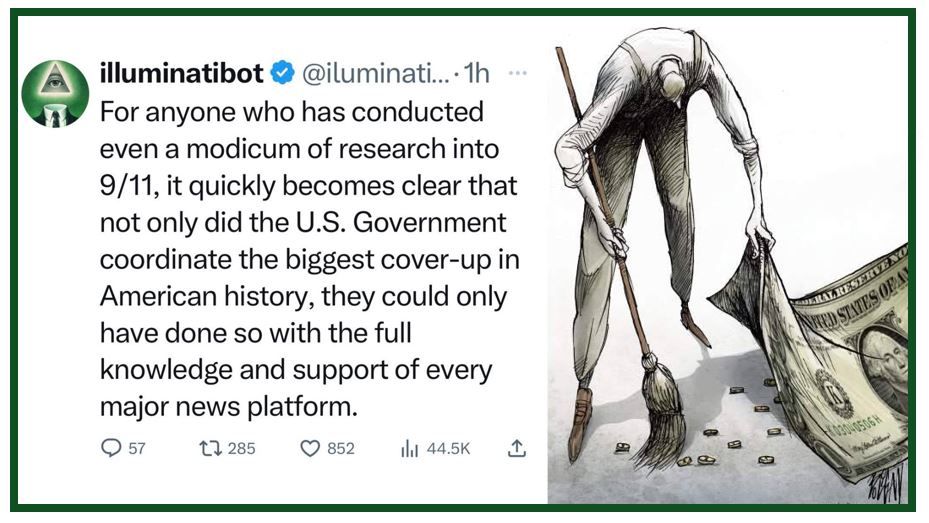The width and height of the screenshot is (929, 523).
Task: Click the retweet arrows icon
Action: tap(210, 448)
